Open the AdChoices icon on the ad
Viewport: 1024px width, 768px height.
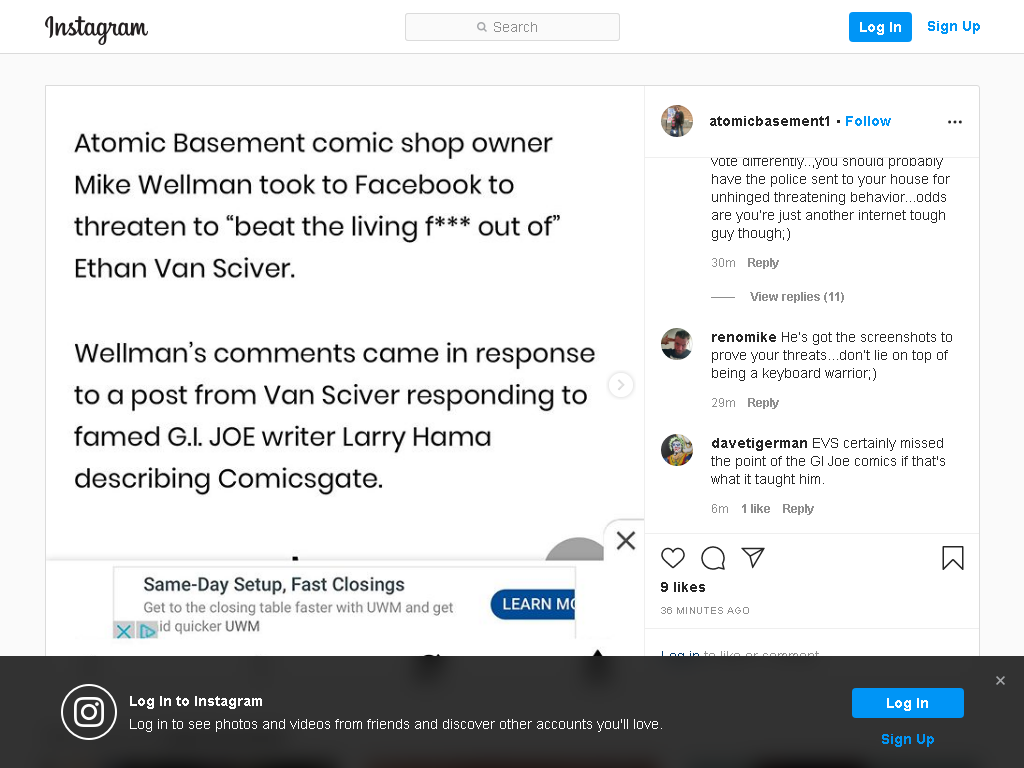148,630
